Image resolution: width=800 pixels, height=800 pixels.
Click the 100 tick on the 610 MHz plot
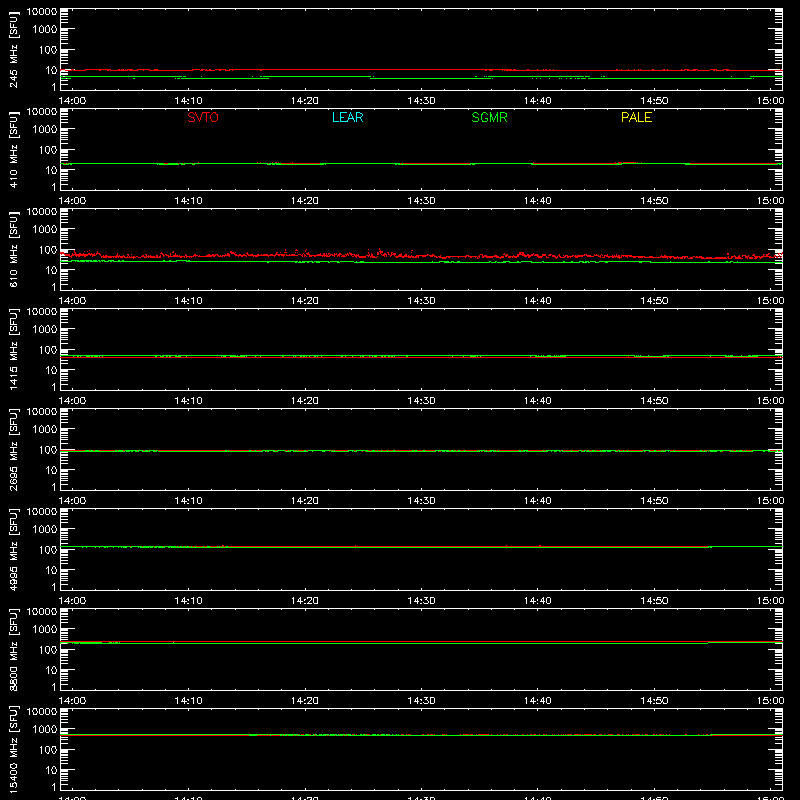click(48, 250)
